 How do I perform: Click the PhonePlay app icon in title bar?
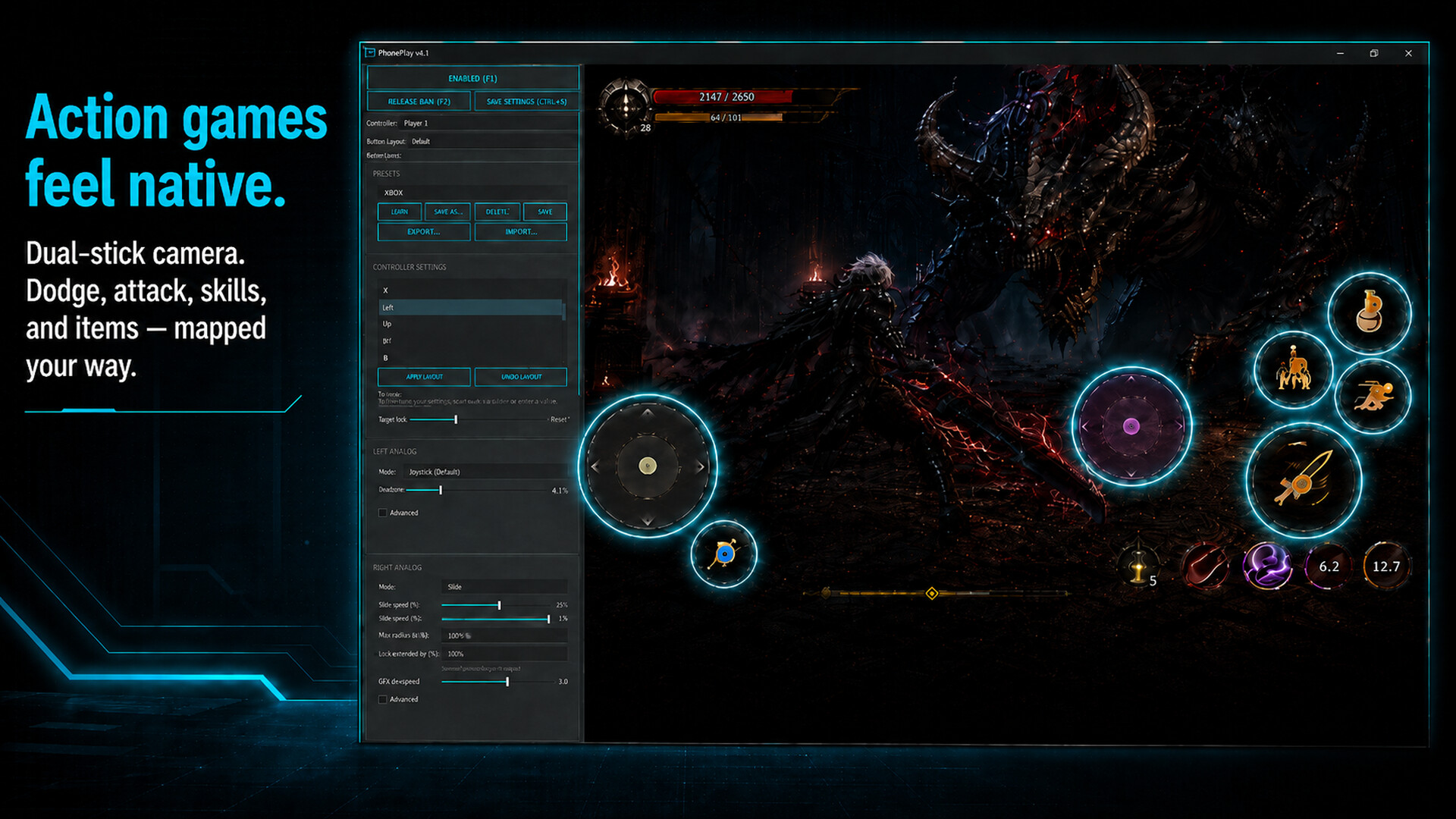point(370,52)
